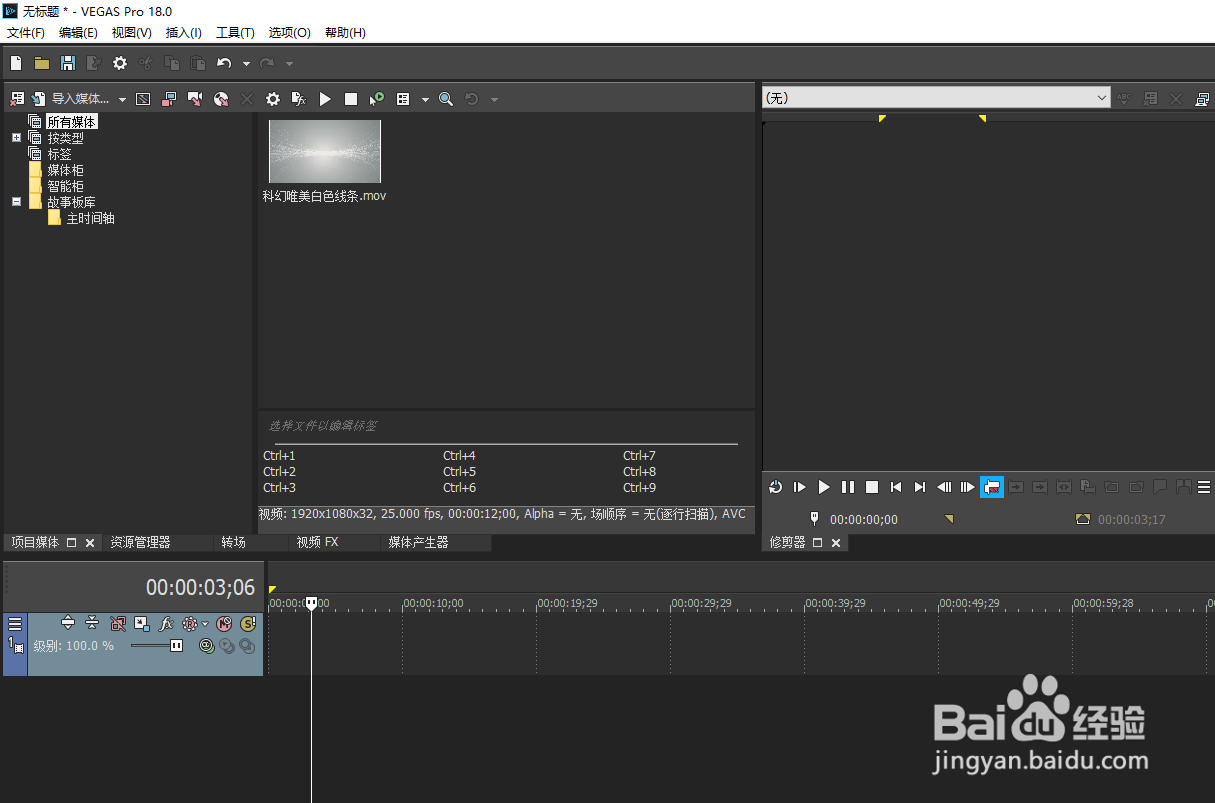This screenshot has height=803, width=1215.
Task: Mute video track 1
Action: pyautogui.click(x=224, y=623)
